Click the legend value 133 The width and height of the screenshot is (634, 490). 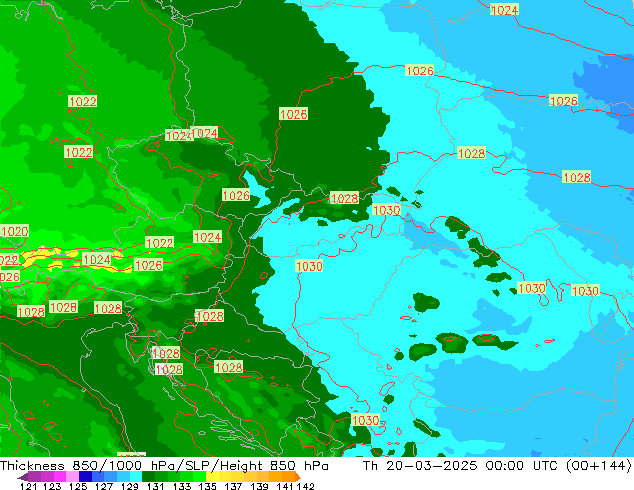point(180,486)
